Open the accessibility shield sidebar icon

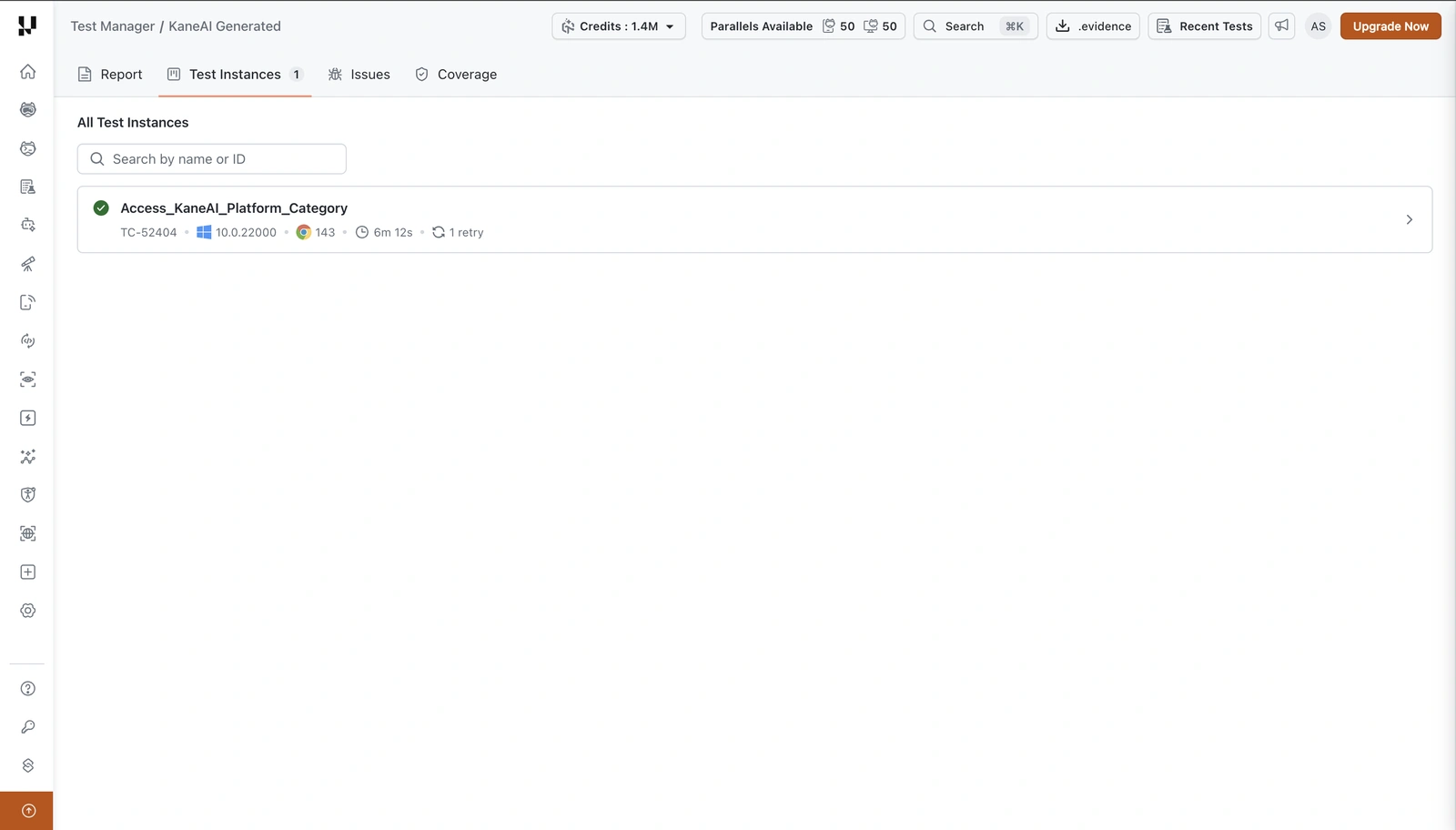(28, 495)
